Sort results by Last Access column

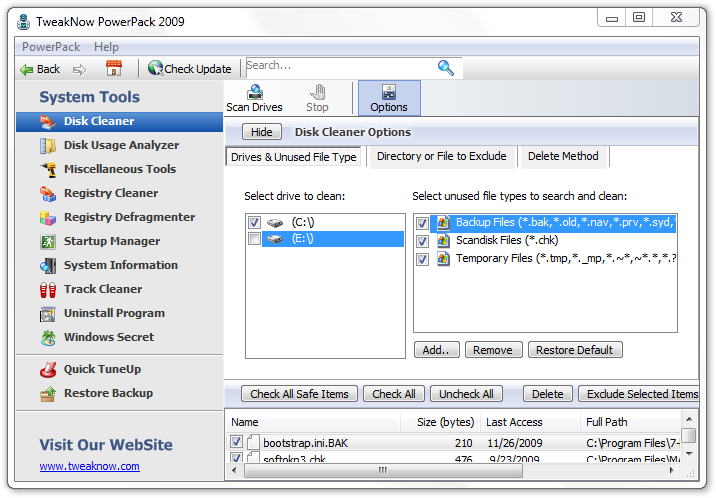coord(530,422)
